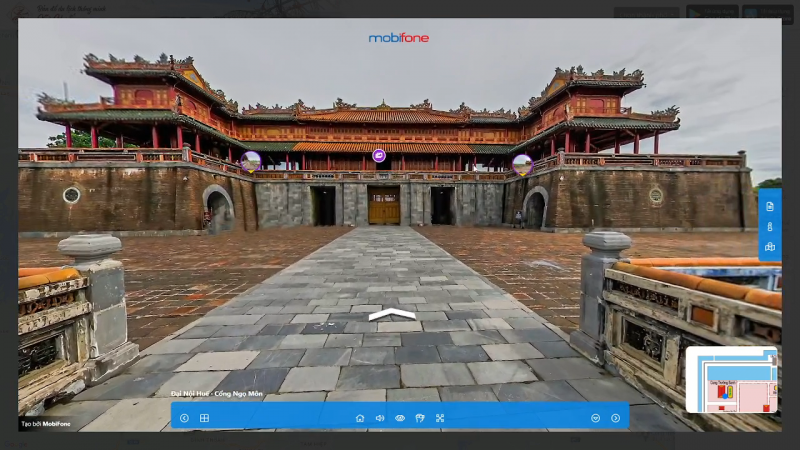Open the scene thumbnails grid icon
Viewport: 800px width, 450px height.
(204, 418)
